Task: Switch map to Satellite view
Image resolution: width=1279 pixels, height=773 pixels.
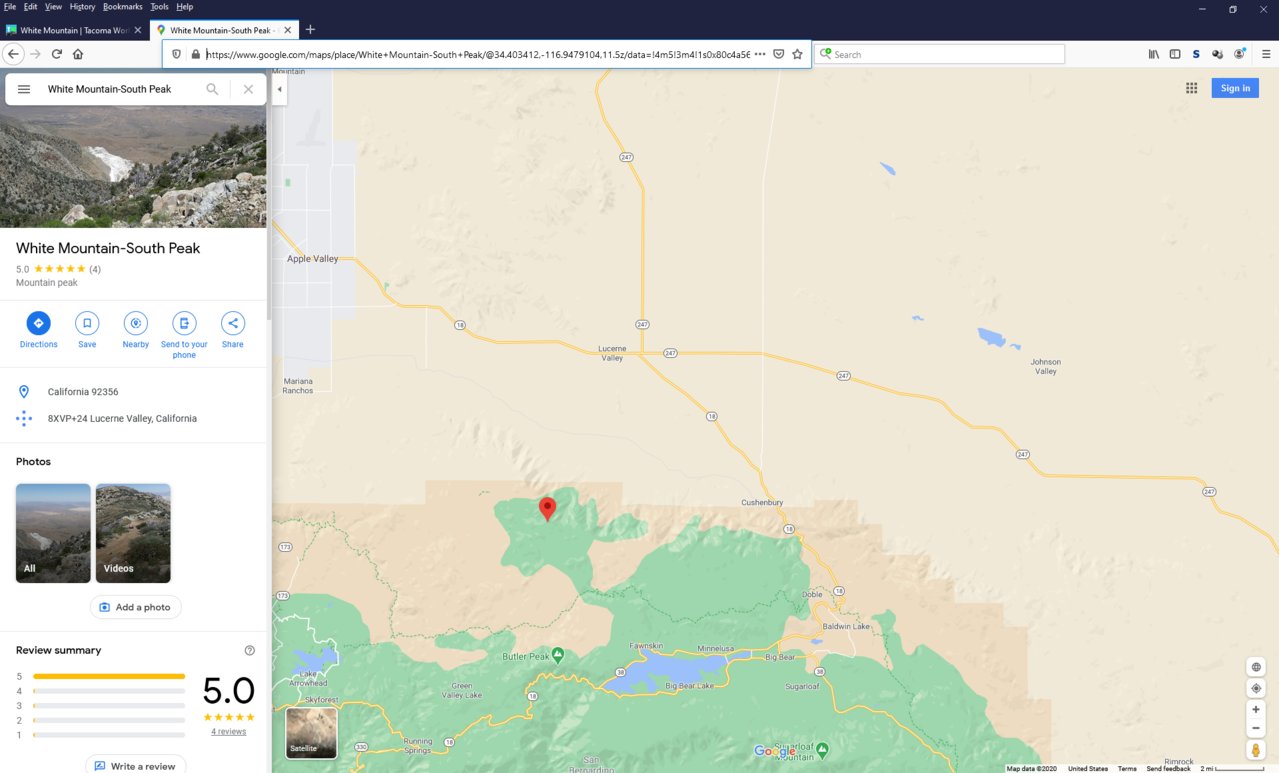Action: point(311,733)
